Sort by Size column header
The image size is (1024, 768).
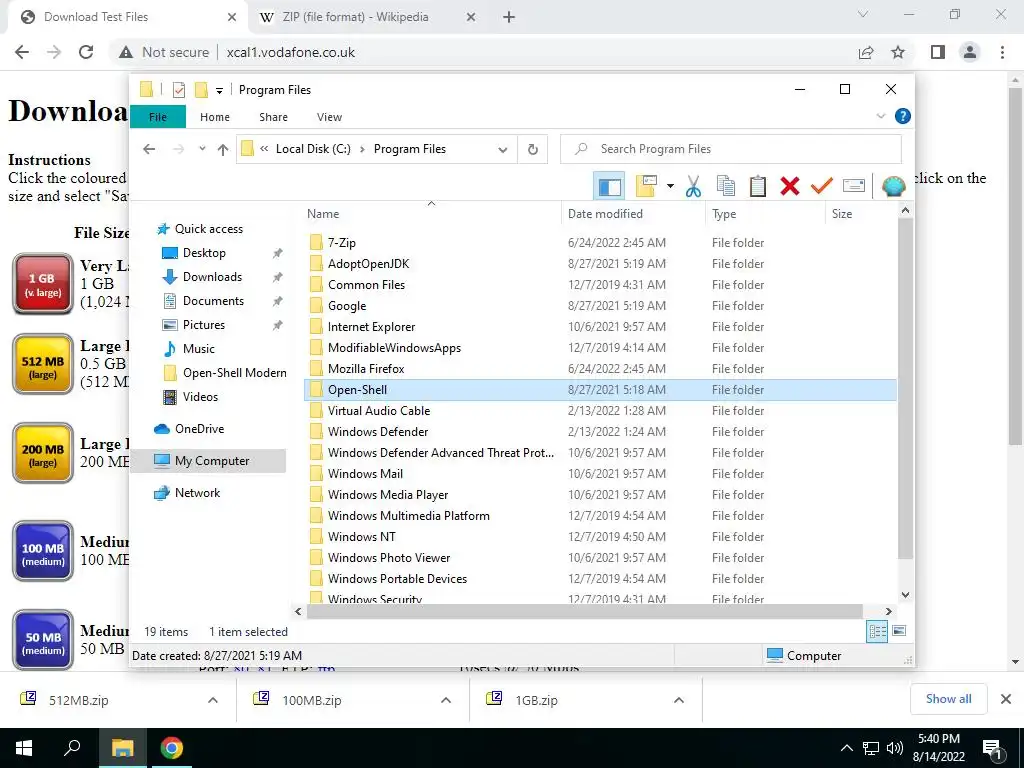(x=861, y=214)
